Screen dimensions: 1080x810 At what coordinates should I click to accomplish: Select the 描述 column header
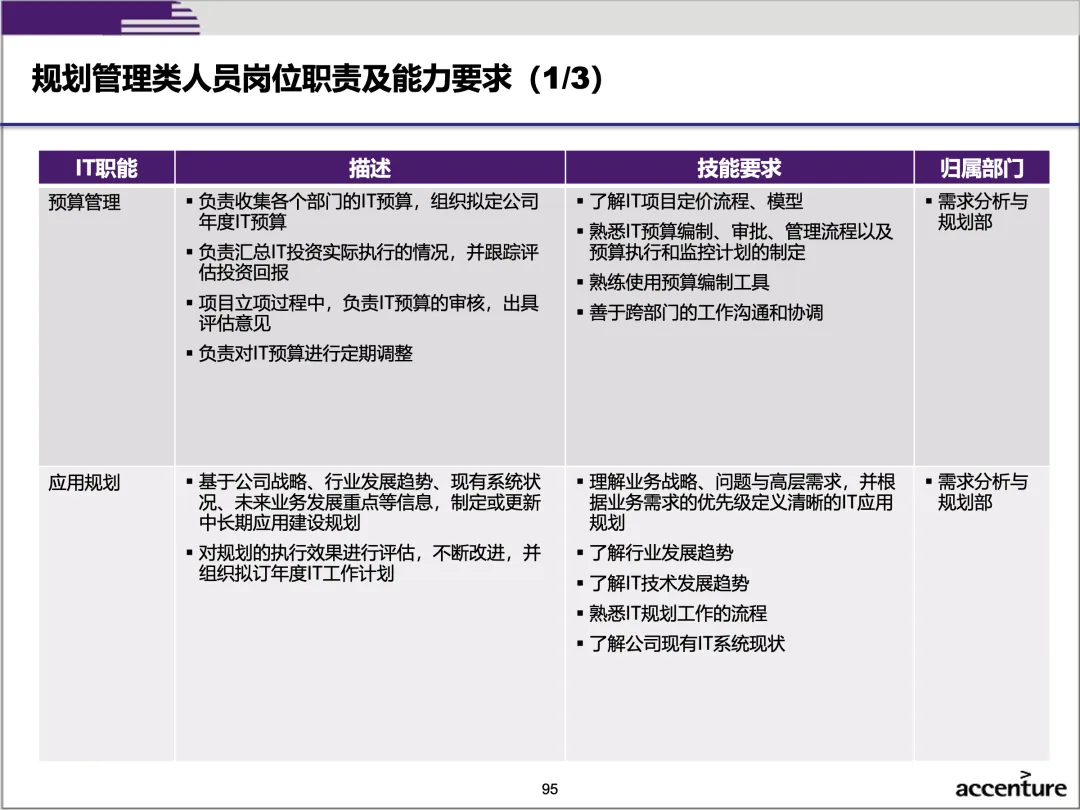click(x=370, y=167)
